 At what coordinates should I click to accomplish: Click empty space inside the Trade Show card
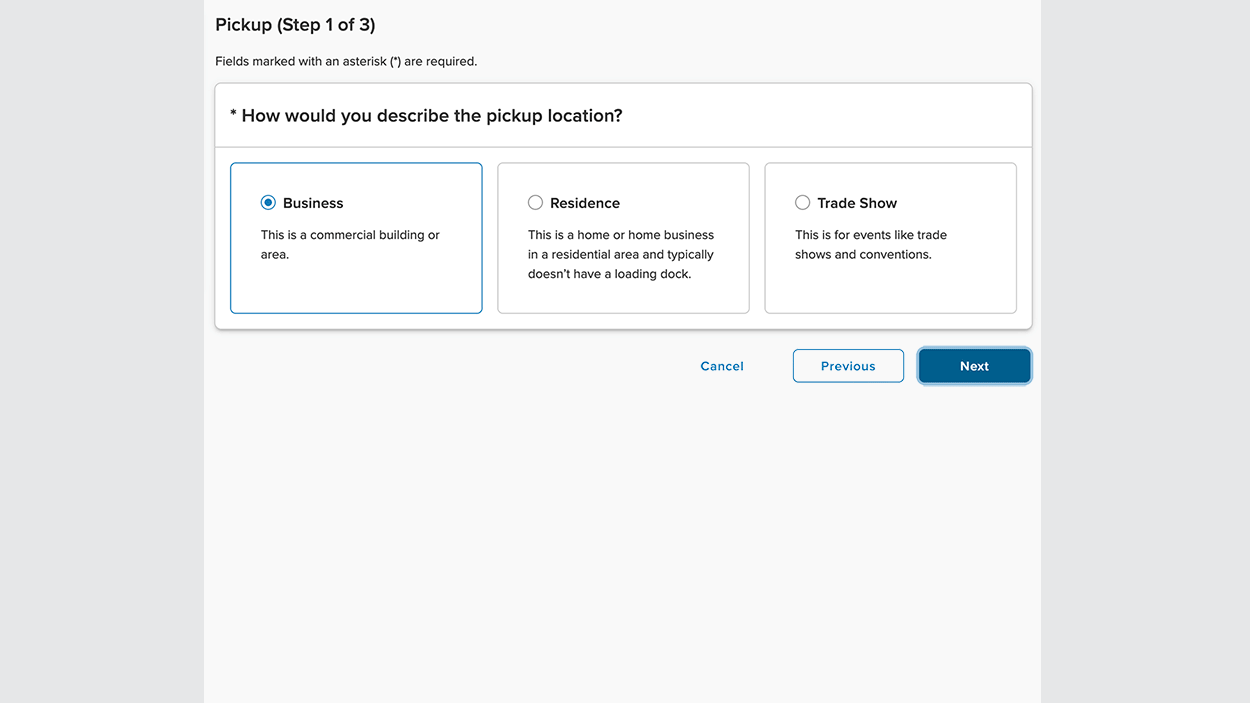click(x=890, y=288)
